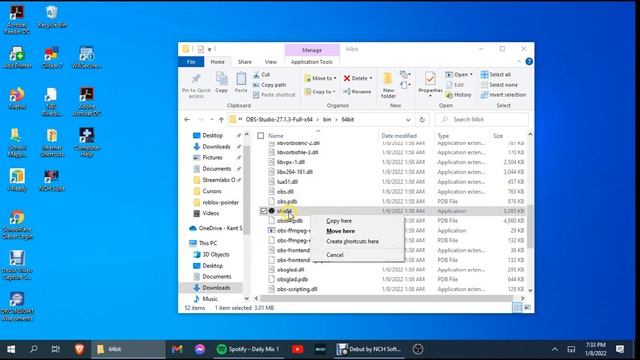Go up one folder level arrow
This screenshot has width=640, height=360.
[x=221, y=120]
